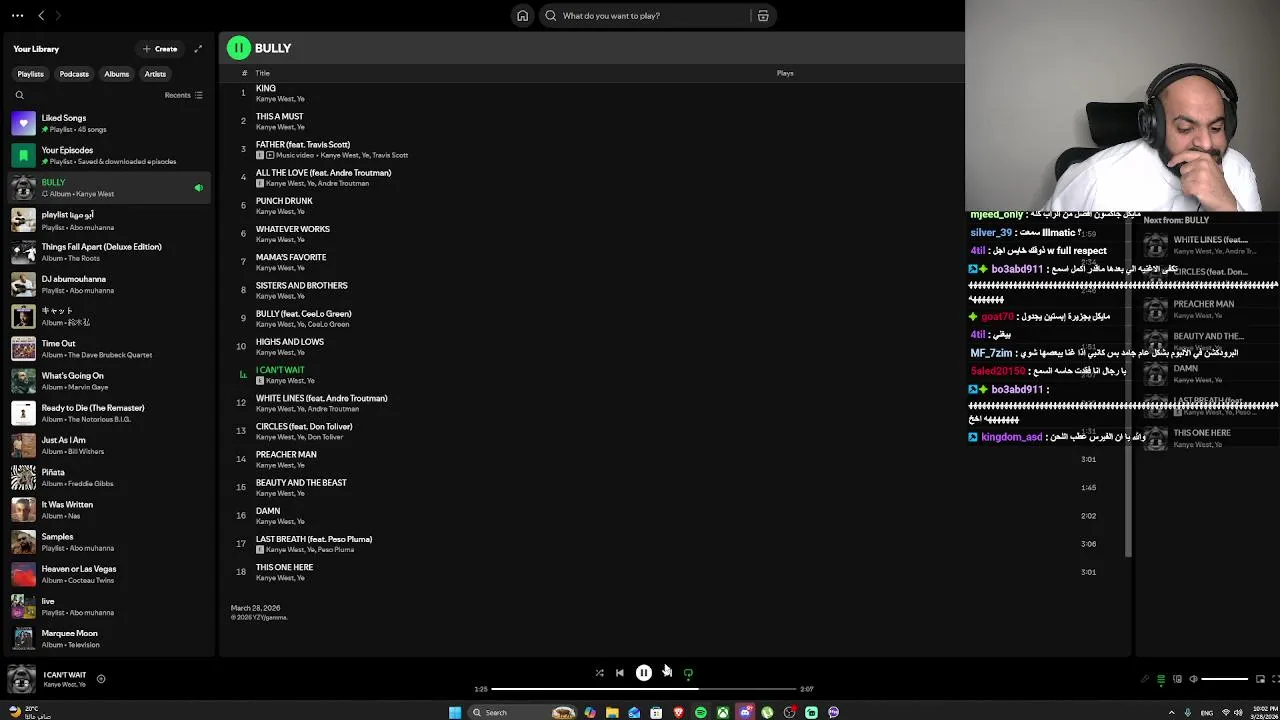The width and height of the screenshot is (1280, 720).
Task: Open the Spotify icon on the taskbar
Action: tap(700, 712)
